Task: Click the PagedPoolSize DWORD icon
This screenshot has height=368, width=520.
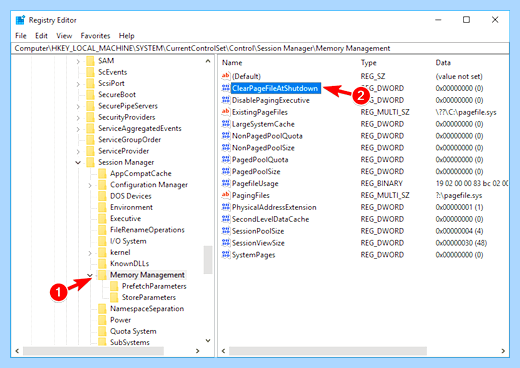Action: (x=226, y=171)
